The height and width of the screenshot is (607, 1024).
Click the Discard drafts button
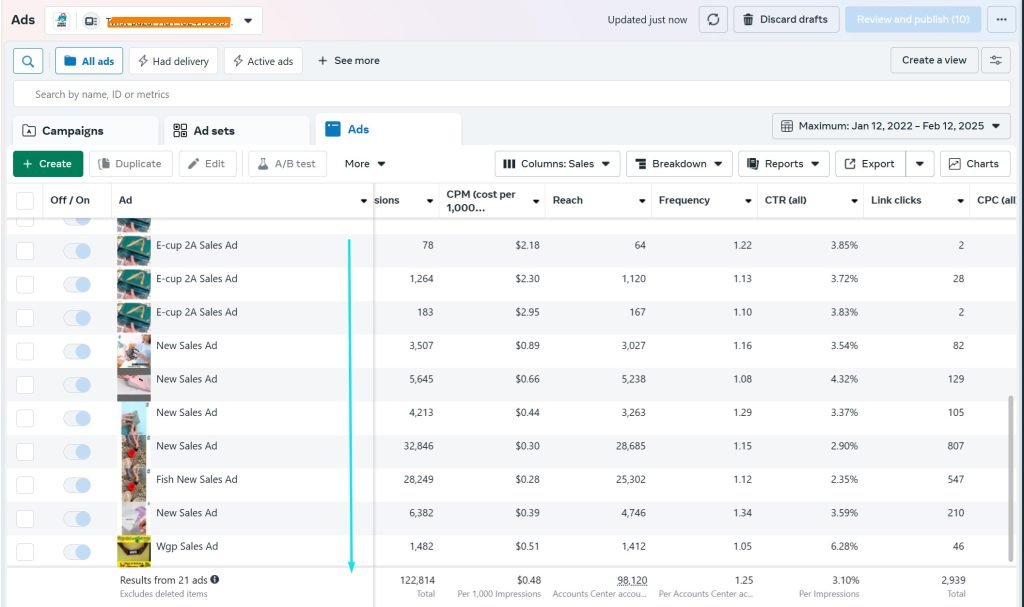(786, 20)
